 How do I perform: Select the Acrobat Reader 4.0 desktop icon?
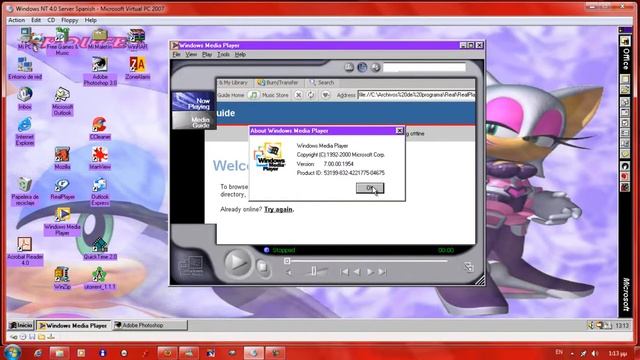pos(25,251)
